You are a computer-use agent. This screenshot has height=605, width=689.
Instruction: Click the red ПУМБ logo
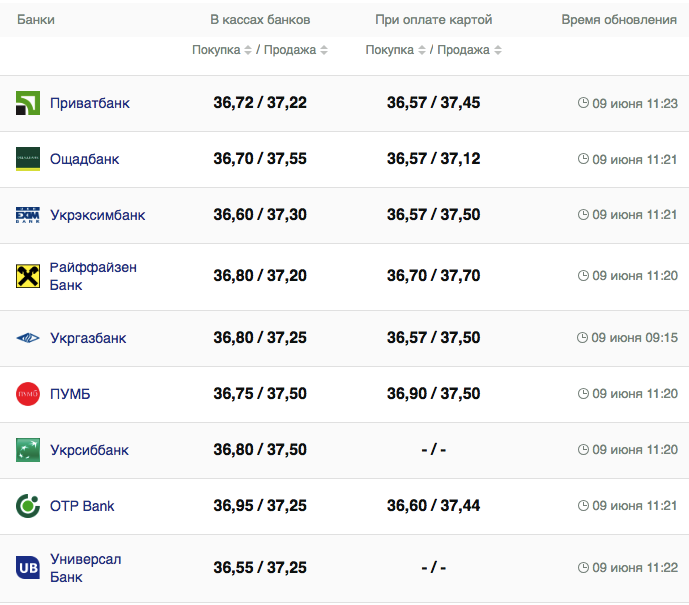click(28, 394)
